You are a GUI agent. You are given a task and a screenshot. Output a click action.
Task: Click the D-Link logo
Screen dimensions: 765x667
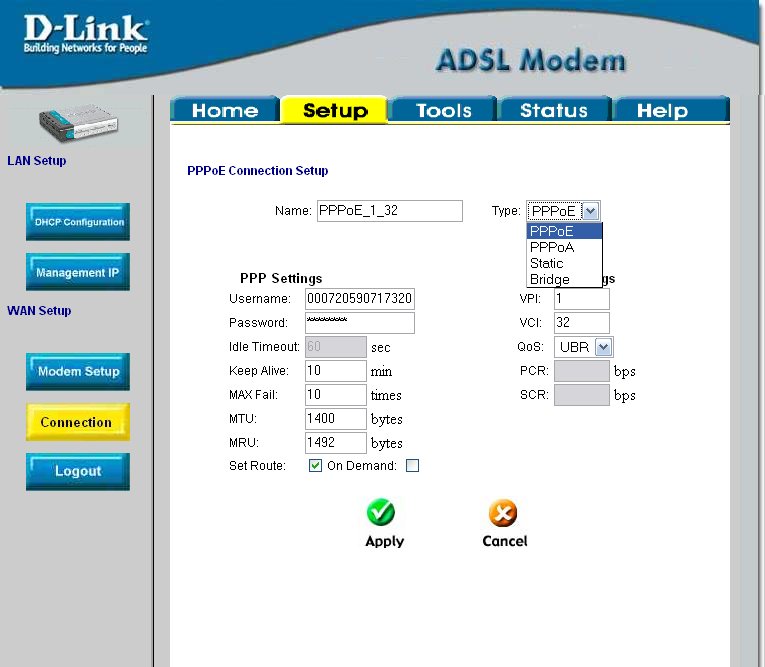(86, 34)
